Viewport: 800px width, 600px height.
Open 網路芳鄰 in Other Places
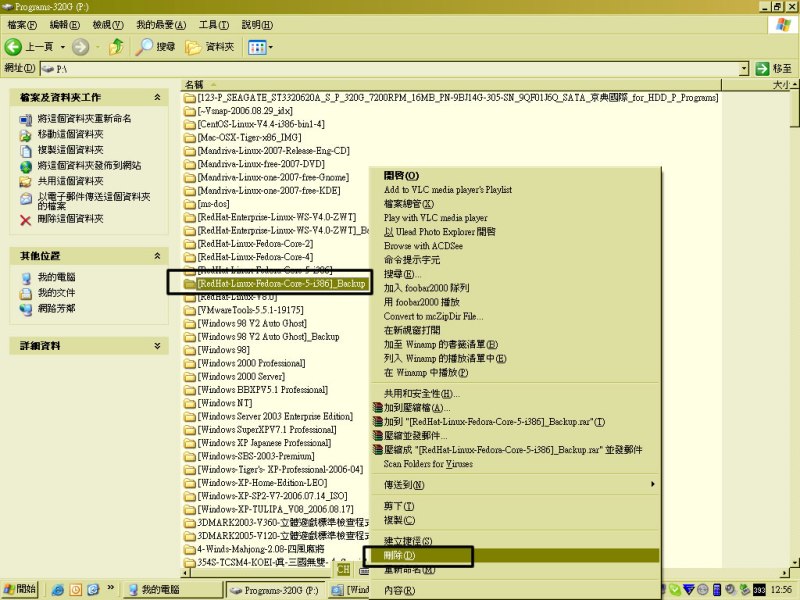56,309
